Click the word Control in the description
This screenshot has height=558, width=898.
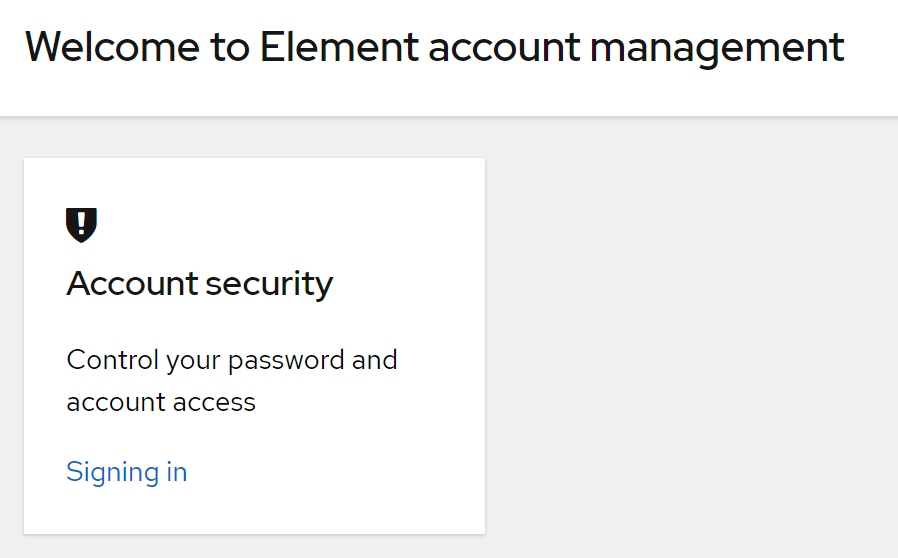pos(112,360)
